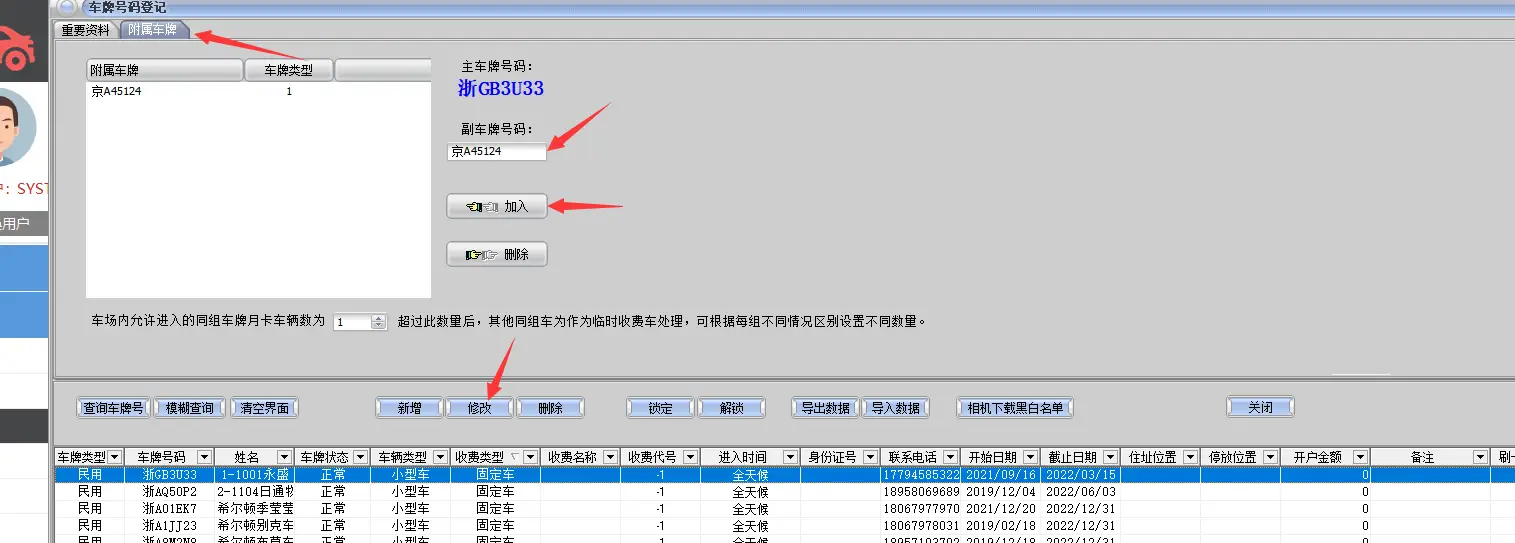Open the 附属车牌 tab

pos(153,30)
